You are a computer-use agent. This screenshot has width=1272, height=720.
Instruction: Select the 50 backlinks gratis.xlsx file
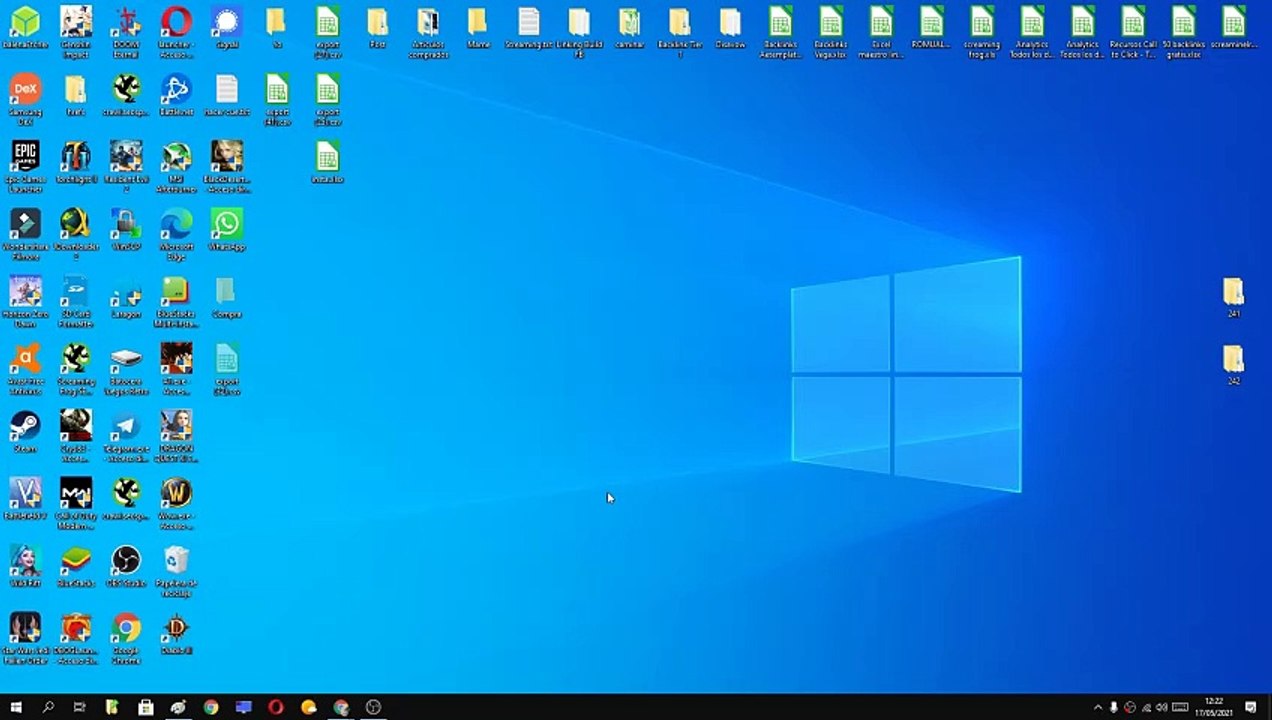click(x=1183, y=30)
